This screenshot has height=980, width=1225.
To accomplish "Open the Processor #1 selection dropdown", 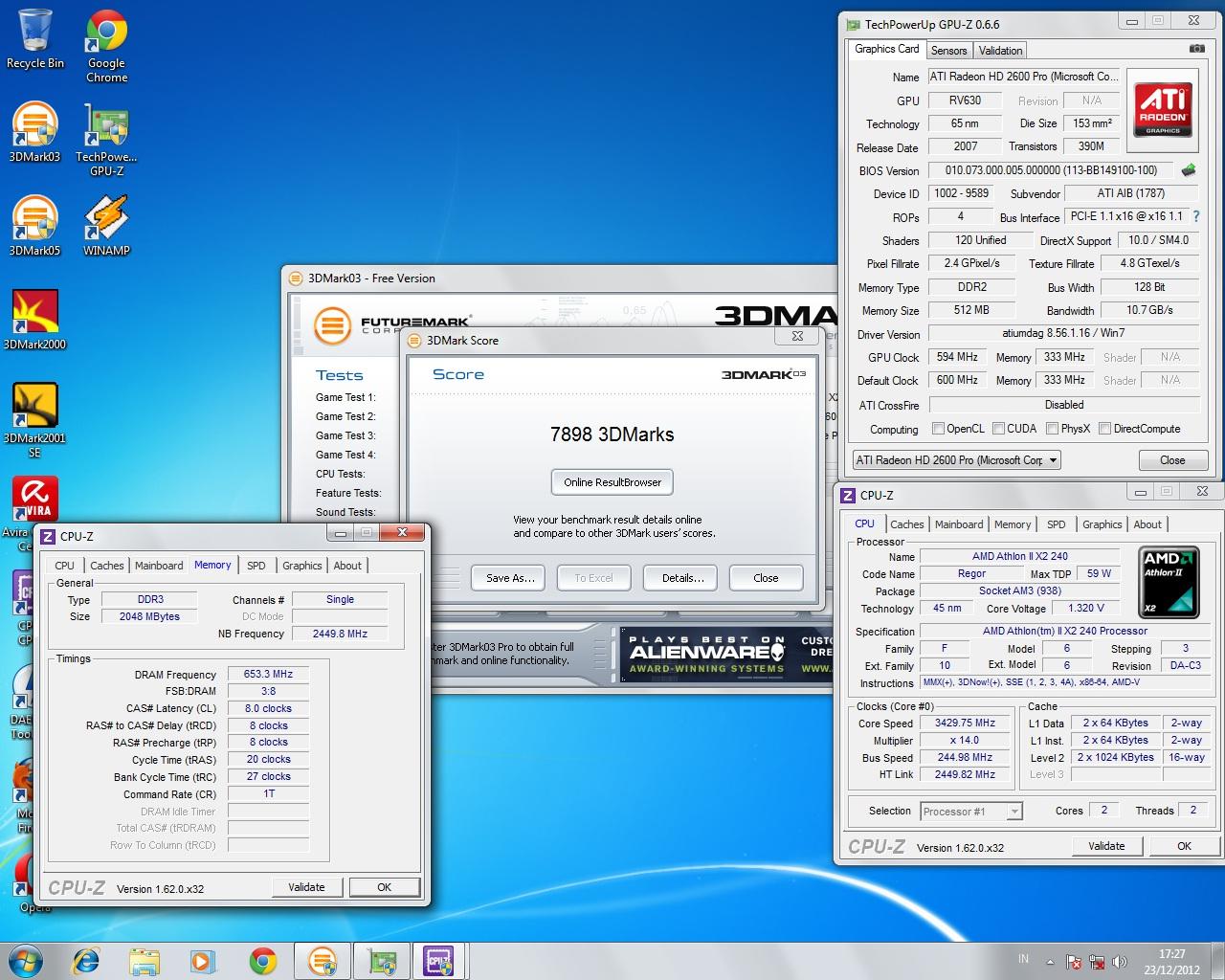I will [x=971, y=812].
